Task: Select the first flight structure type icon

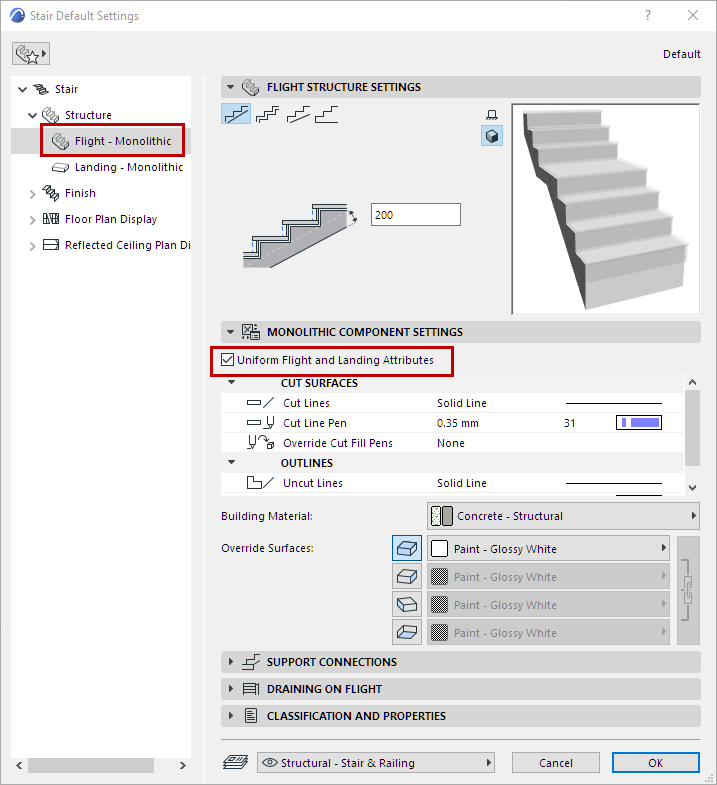Action: (x=236, y=114)
